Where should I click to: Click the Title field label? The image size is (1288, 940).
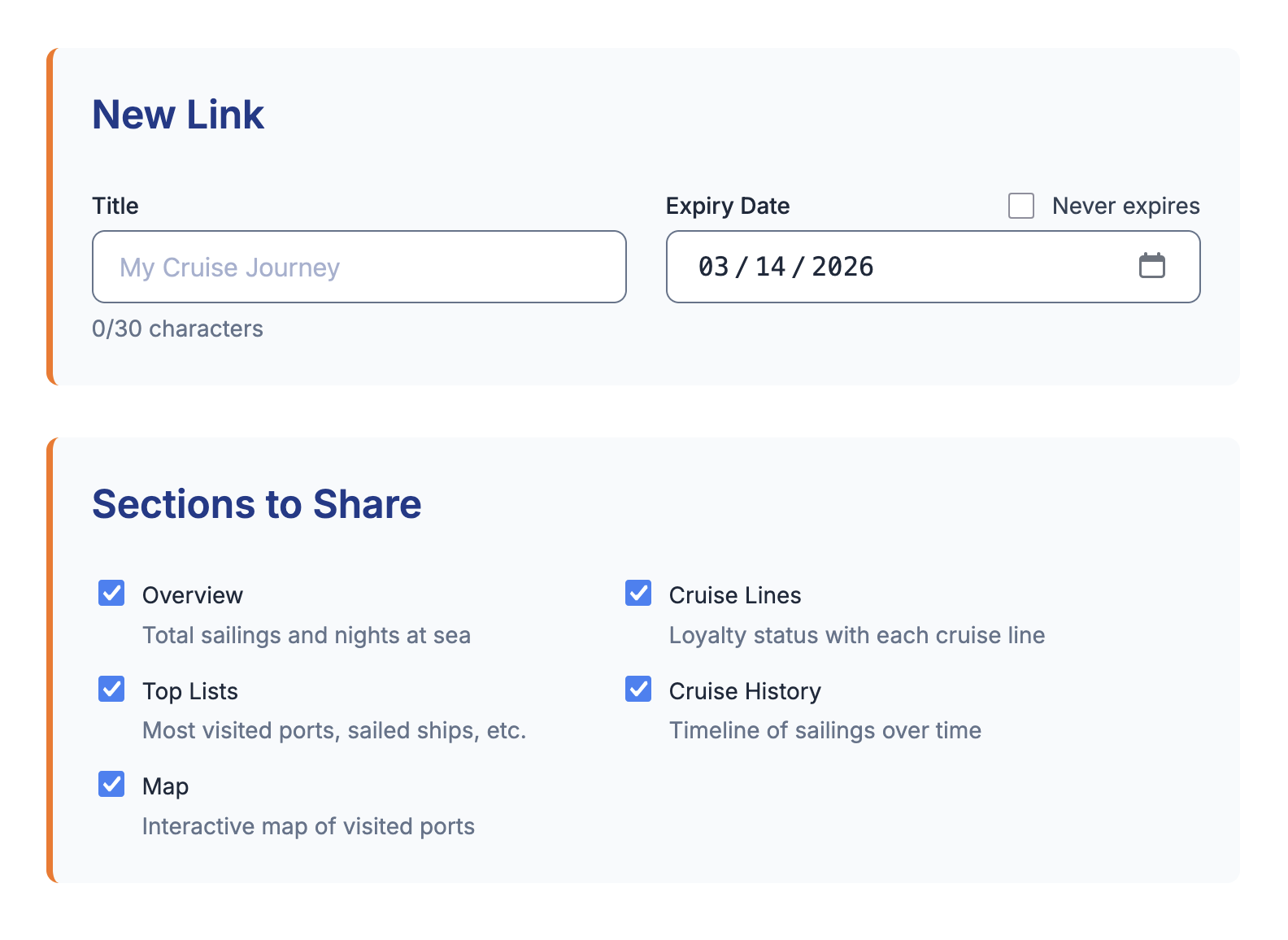coord(115,206)
